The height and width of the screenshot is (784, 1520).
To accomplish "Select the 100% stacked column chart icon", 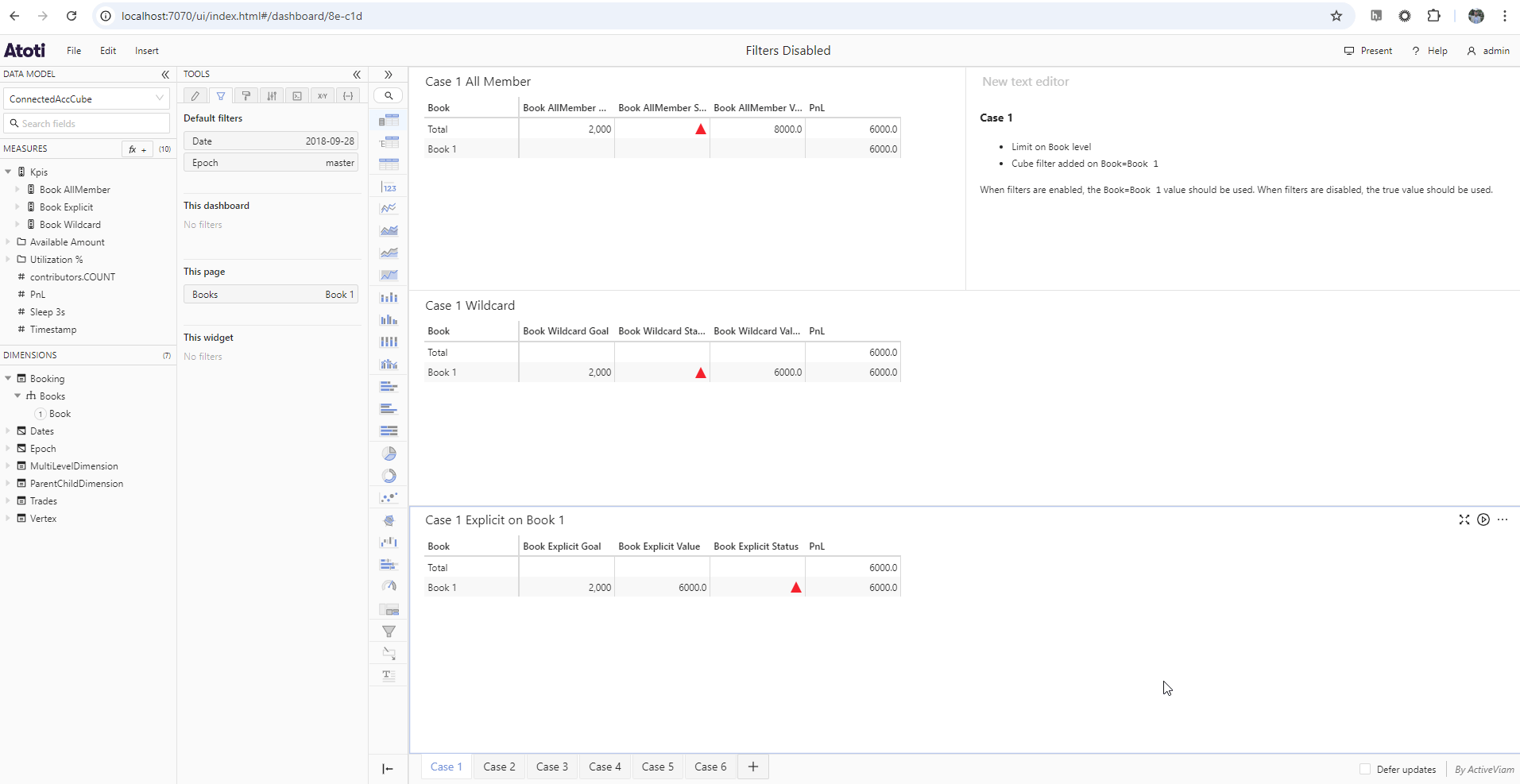I will pos(389,342).
